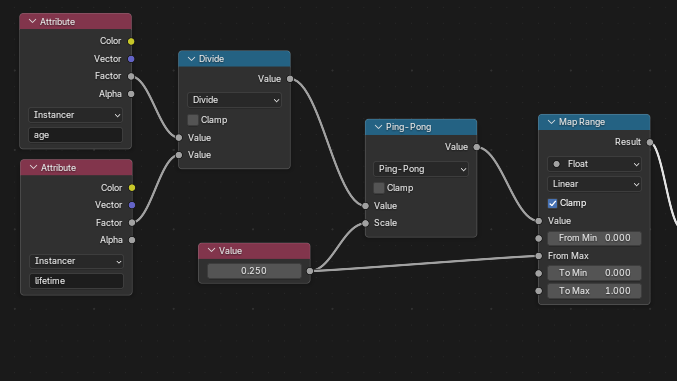Click first Value input socket of Divide
The image size is (677, 381).
(179, 137)
